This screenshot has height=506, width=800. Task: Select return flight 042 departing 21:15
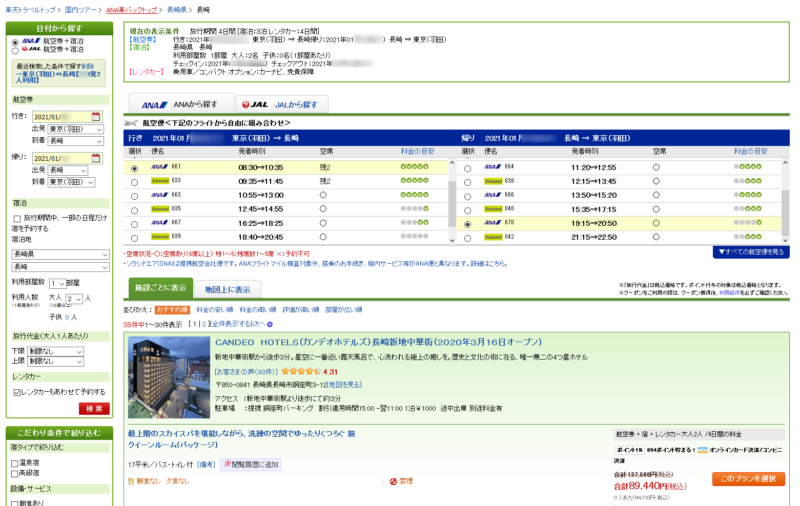click(467, 238)
